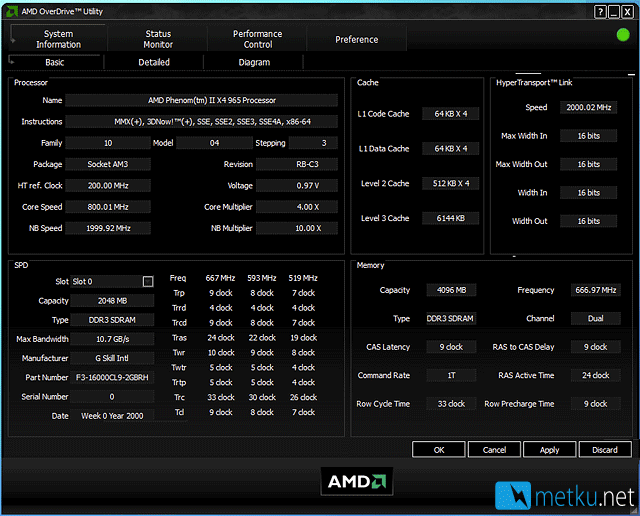Screen dimensions: 640x516
Task: Click the processor name field
Action: 202,100
